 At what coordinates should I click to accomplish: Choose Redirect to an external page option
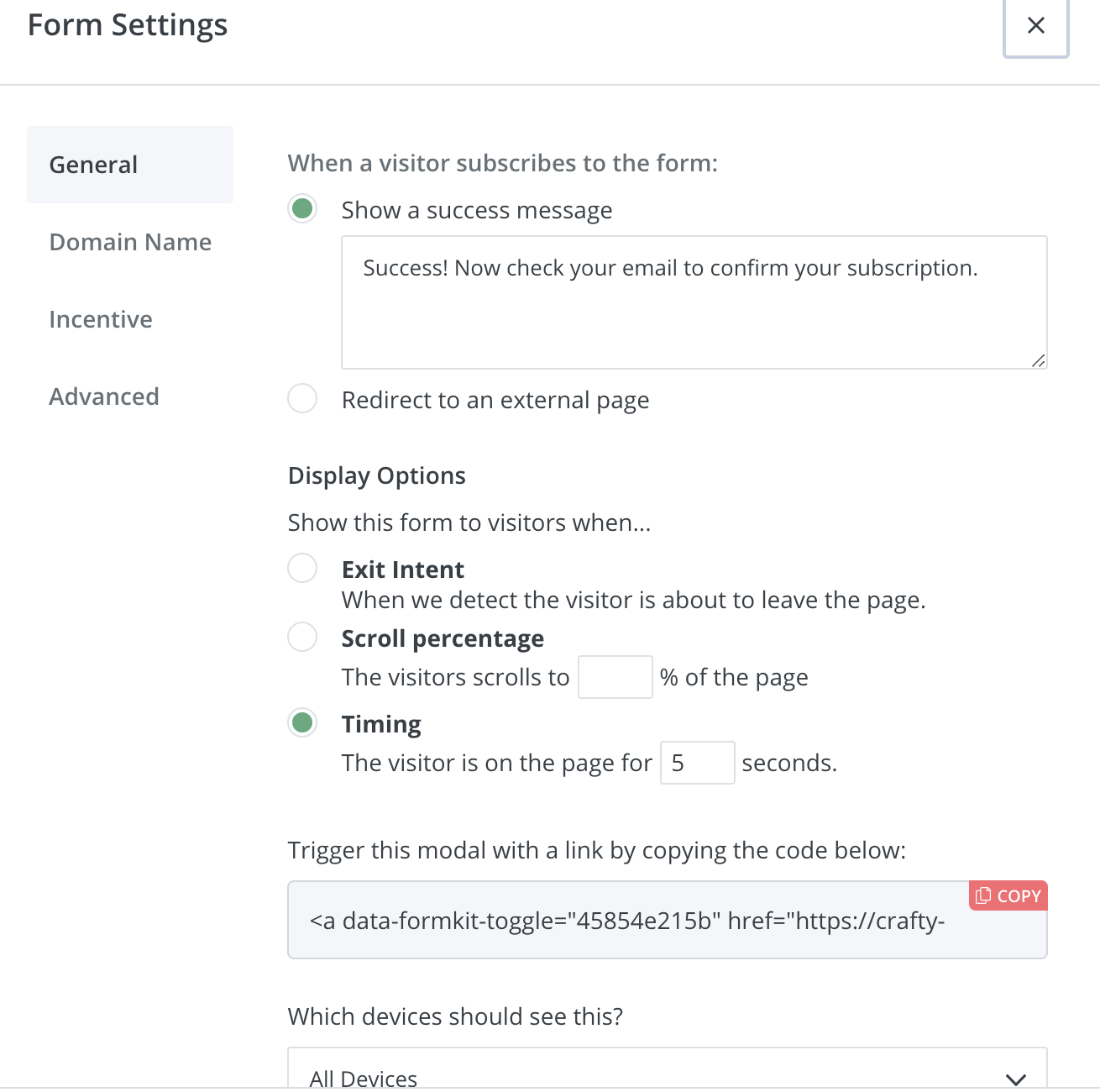pos(302,398)
